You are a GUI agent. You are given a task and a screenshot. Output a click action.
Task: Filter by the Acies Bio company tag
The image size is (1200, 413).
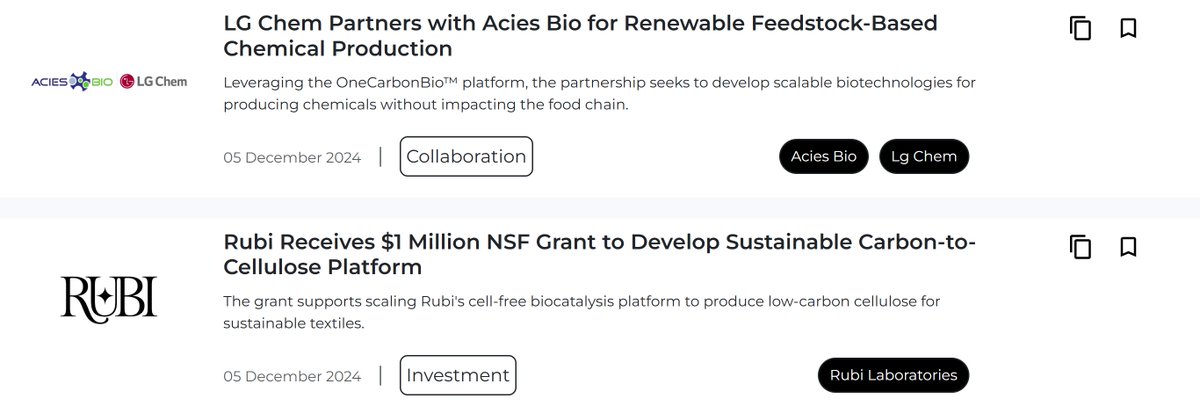[823, 156]
